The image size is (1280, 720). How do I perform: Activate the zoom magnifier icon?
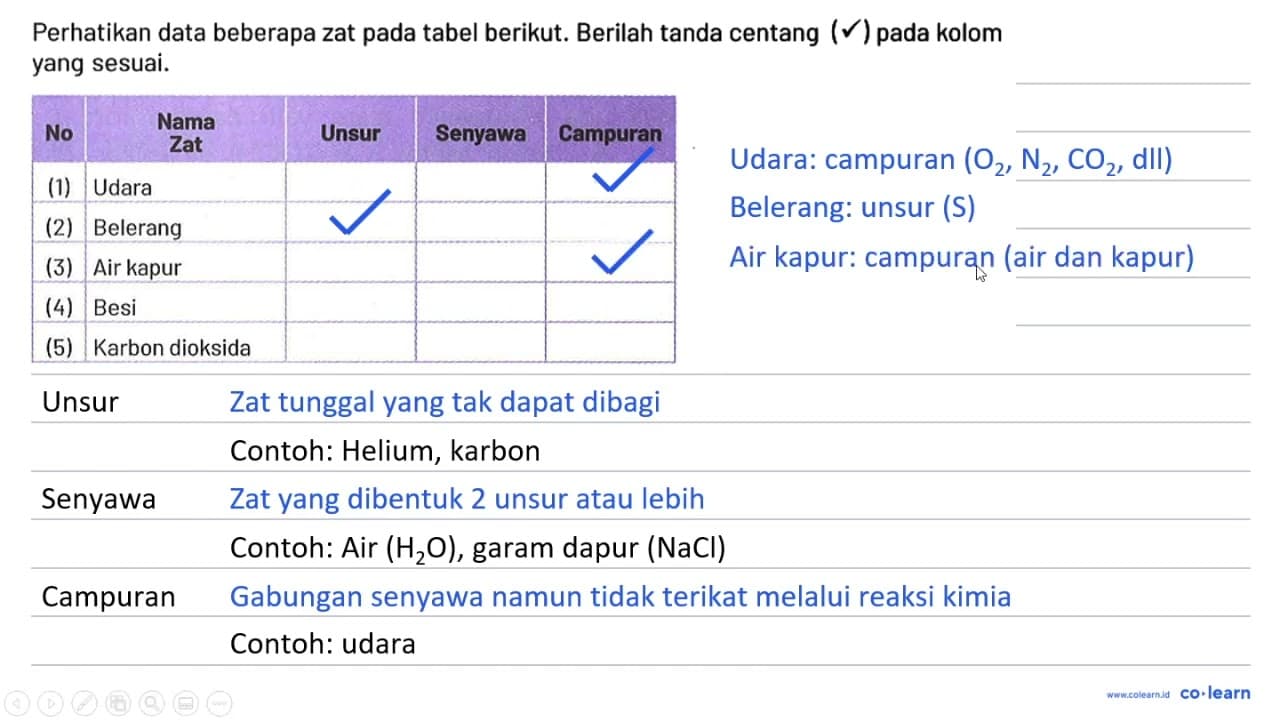(x=152, y=701)
